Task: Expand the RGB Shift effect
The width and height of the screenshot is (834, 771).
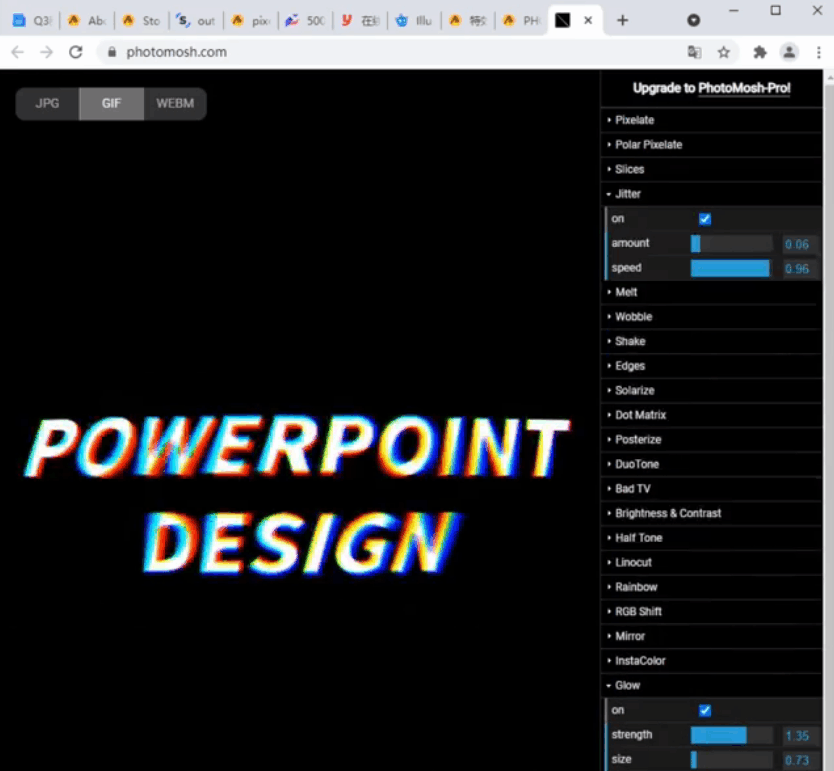Action: 711,611
